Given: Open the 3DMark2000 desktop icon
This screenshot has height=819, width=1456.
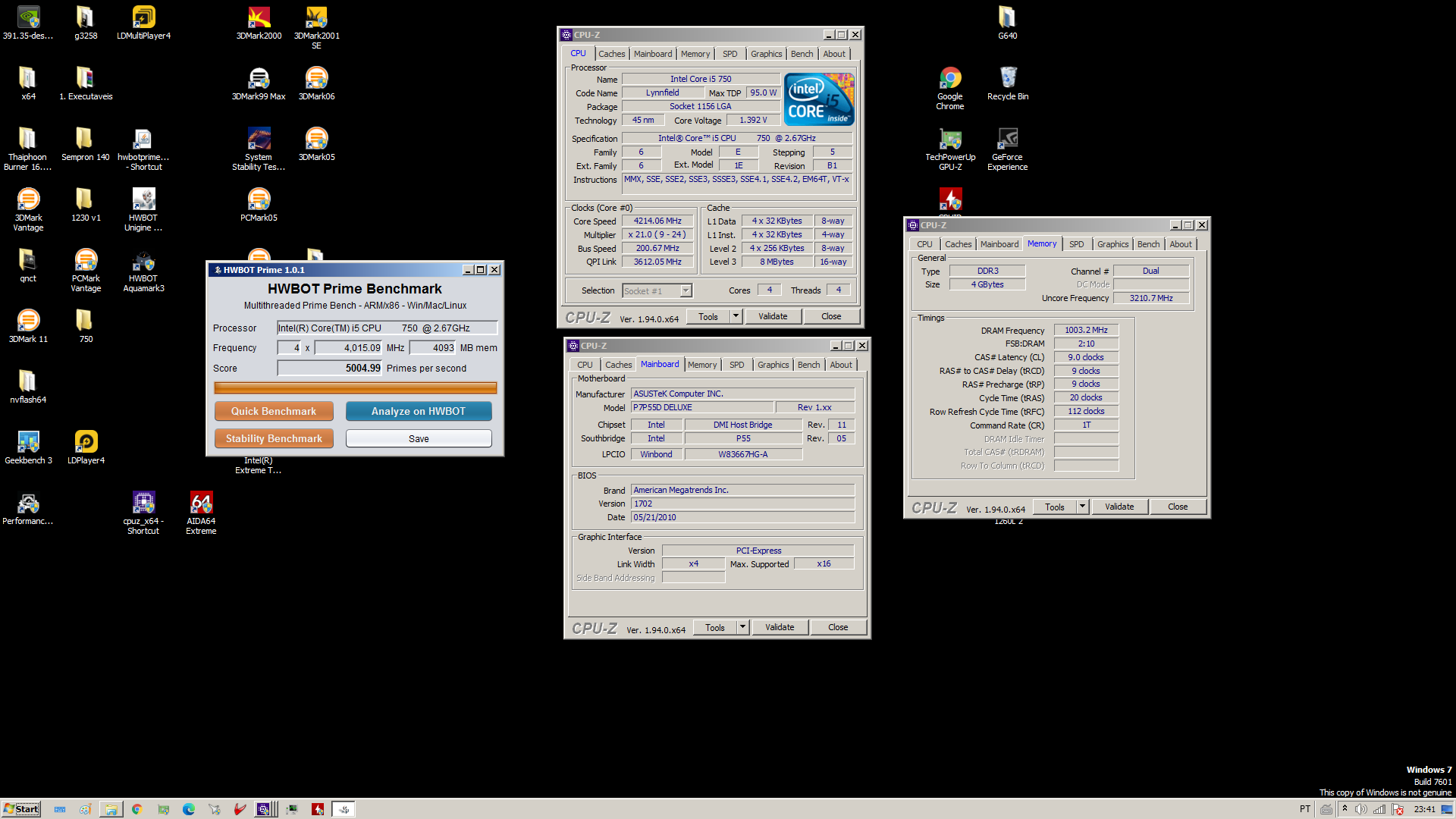Looking at the screenshot, I should tap(259, 23).
